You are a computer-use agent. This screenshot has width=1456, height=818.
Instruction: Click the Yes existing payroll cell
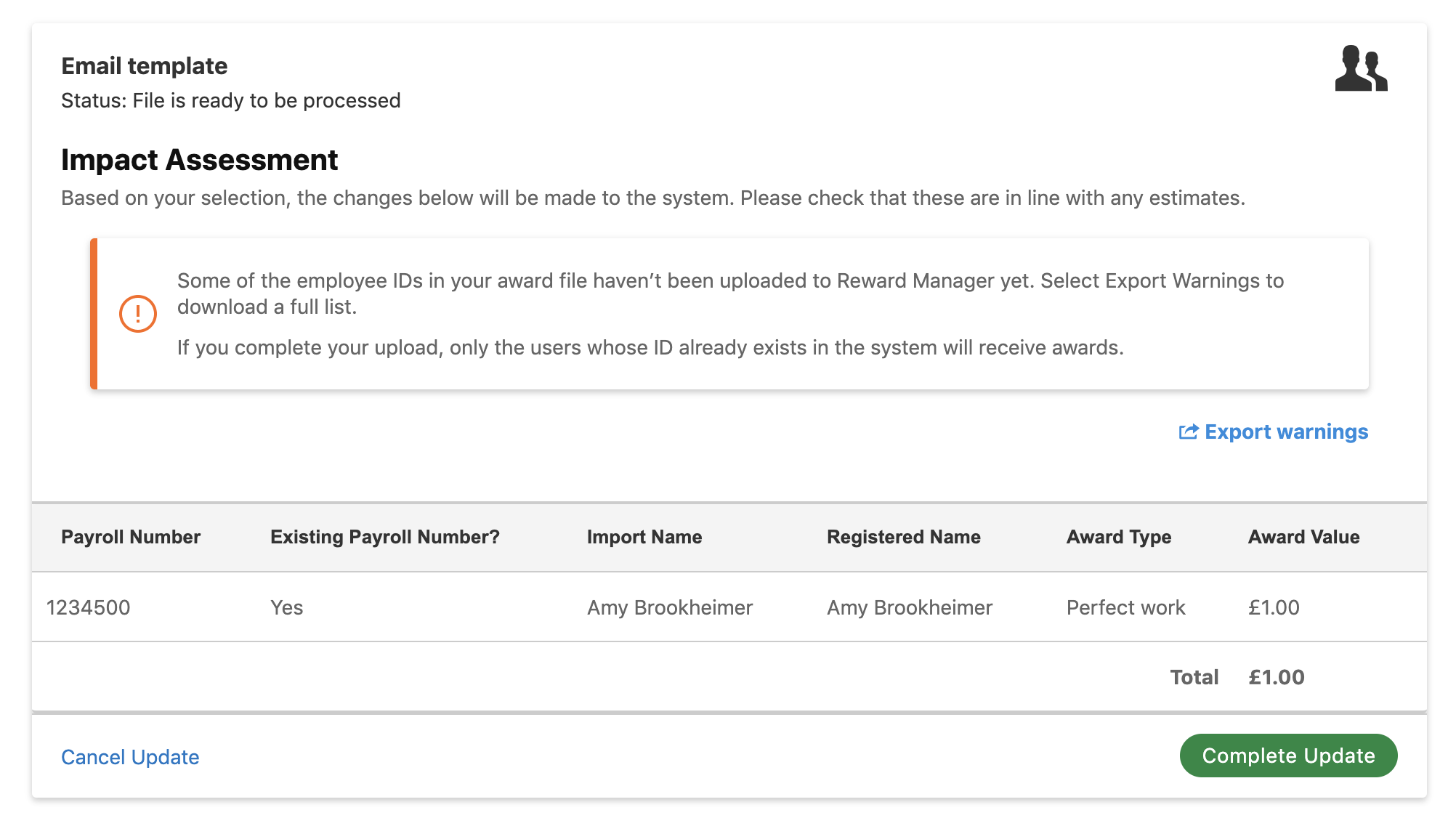point(287,607)
